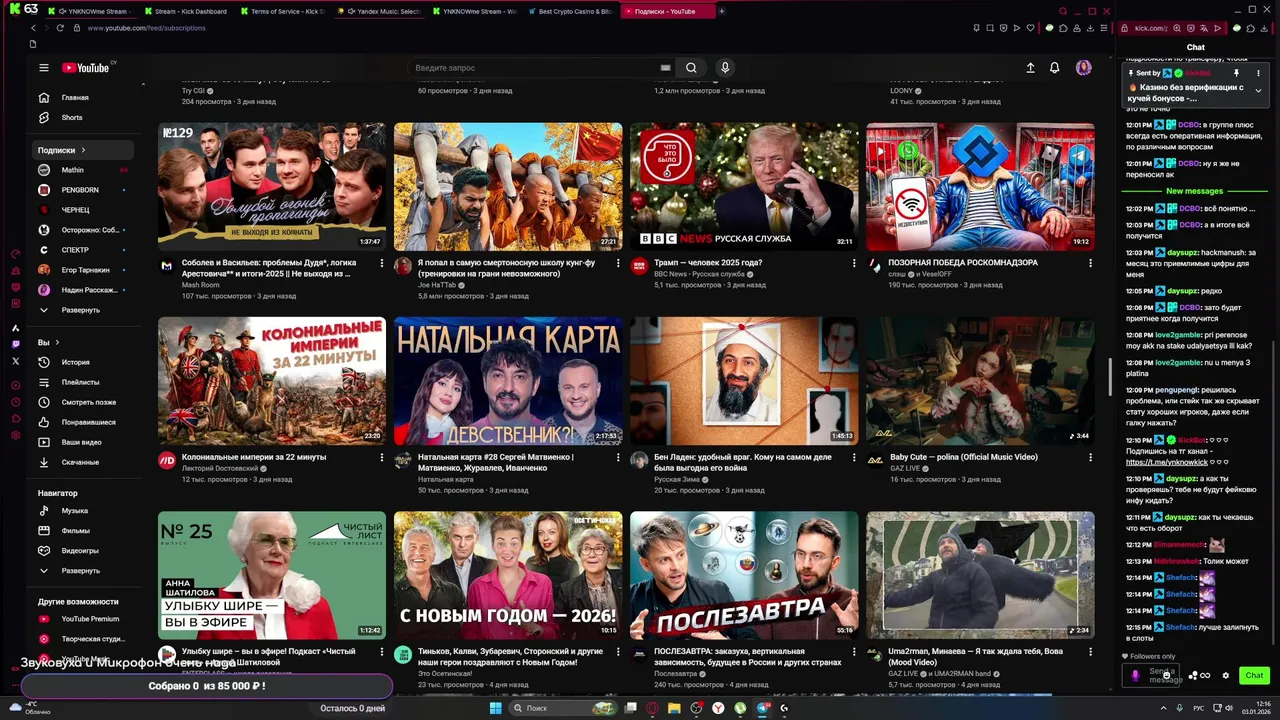Go back with the browser back arrow
This screenshot has height=720, width=1280.
click(x=33, y=28)
